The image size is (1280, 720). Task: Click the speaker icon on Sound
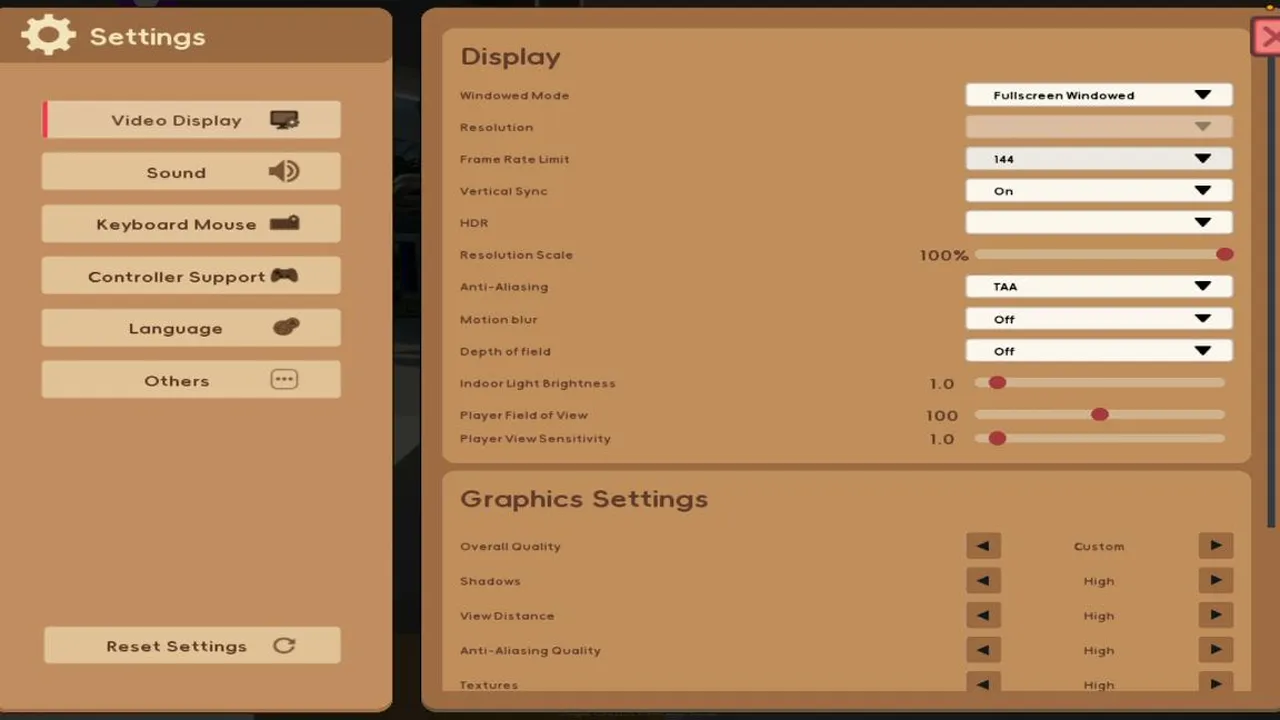click(284, 172)
